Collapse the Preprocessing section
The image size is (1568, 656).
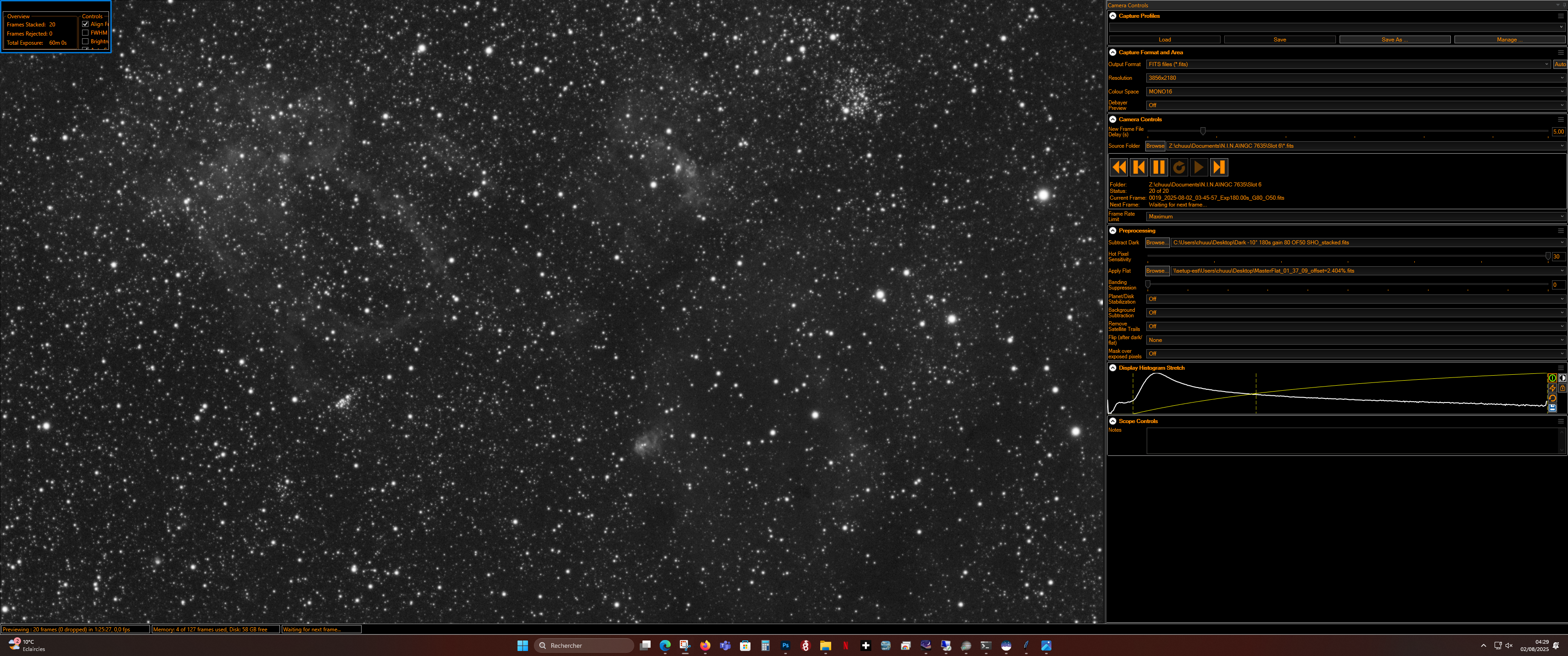pos(1113,231)
